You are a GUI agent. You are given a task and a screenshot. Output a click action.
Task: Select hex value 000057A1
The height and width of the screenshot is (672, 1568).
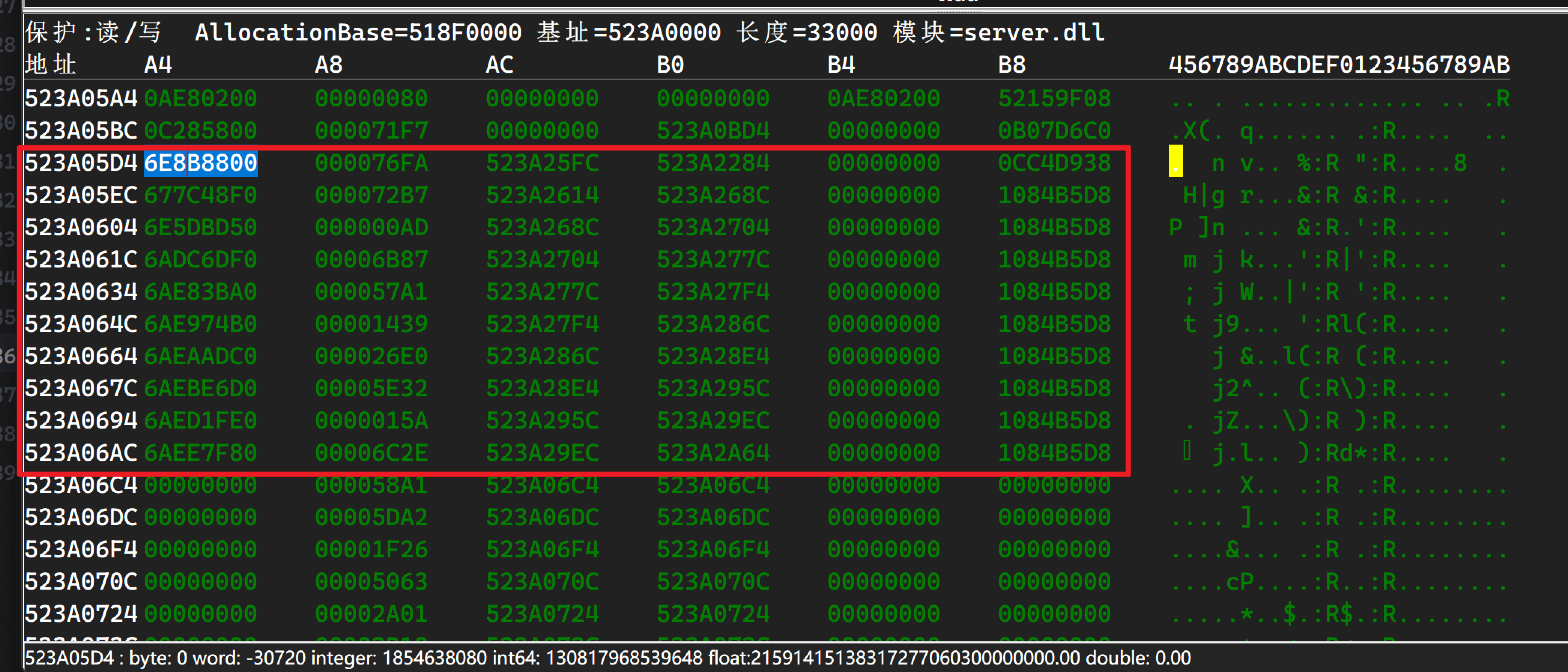[x=371, y=291]
